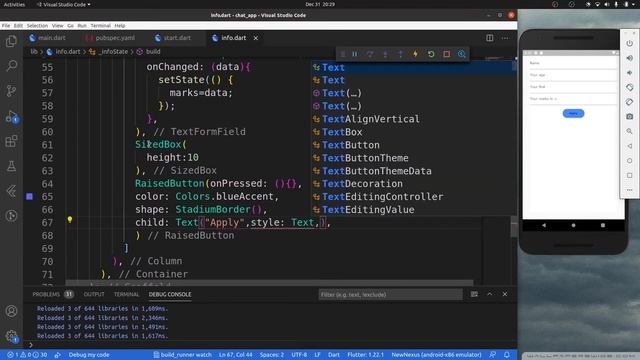The width and height of the screenshot is (640, 360).
Task: Change indentation via Spaces: 2
Action: pos(272,355)
